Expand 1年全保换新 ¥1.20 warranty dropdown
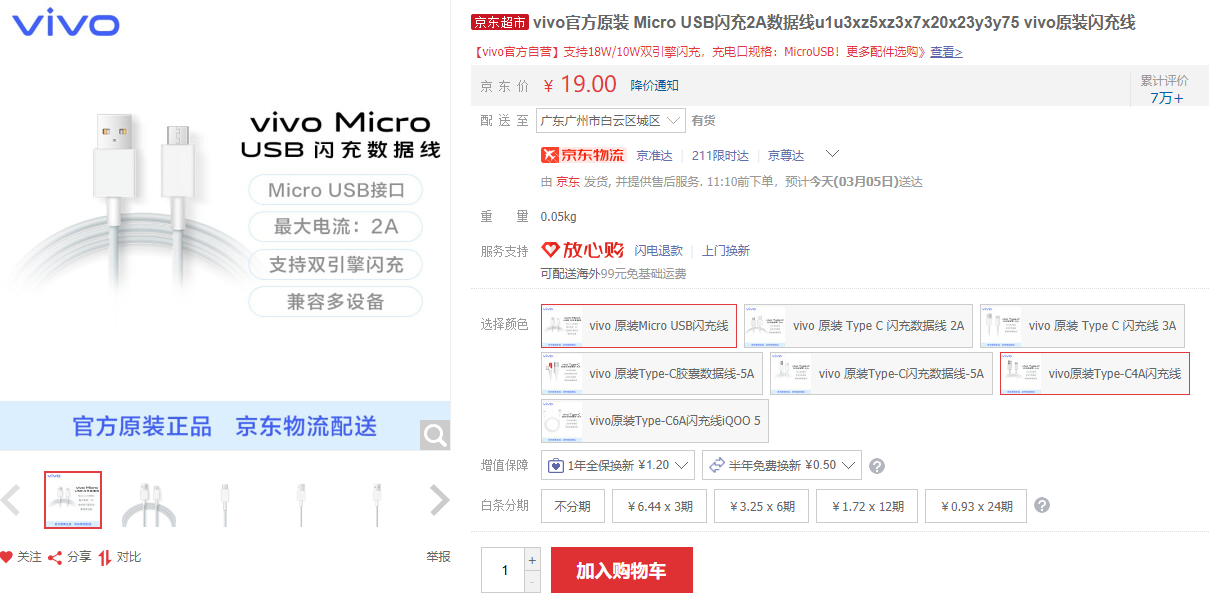Viewport: 1209px width, 595px height. (618, 465)
